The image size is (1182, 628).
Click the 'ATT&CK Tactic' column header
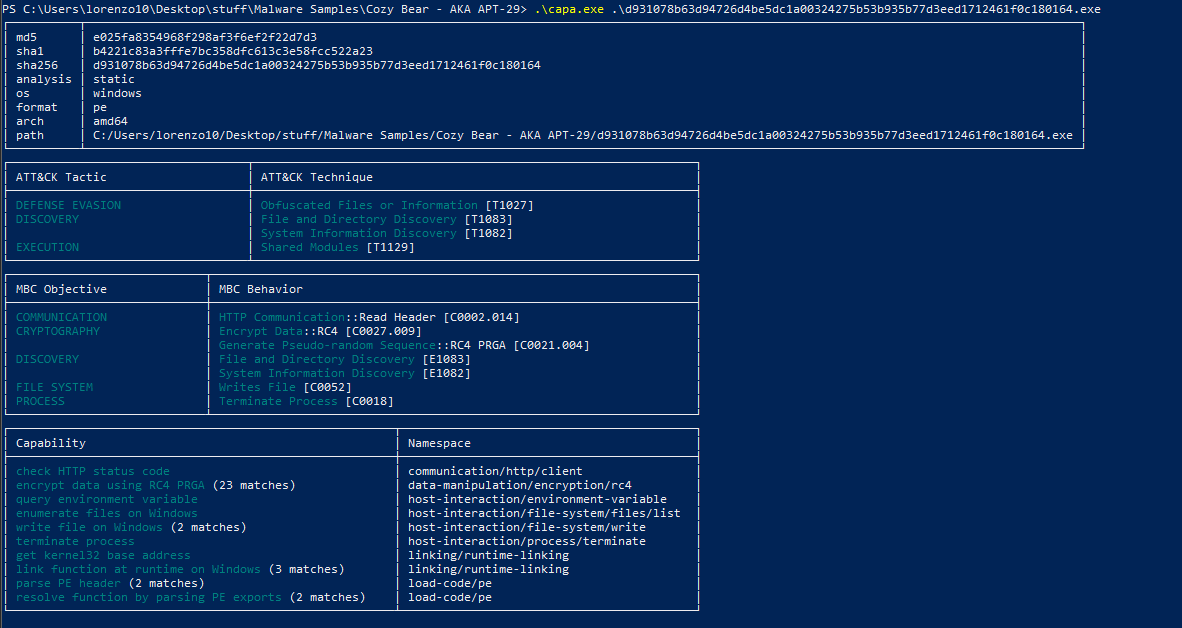[61, 177]
